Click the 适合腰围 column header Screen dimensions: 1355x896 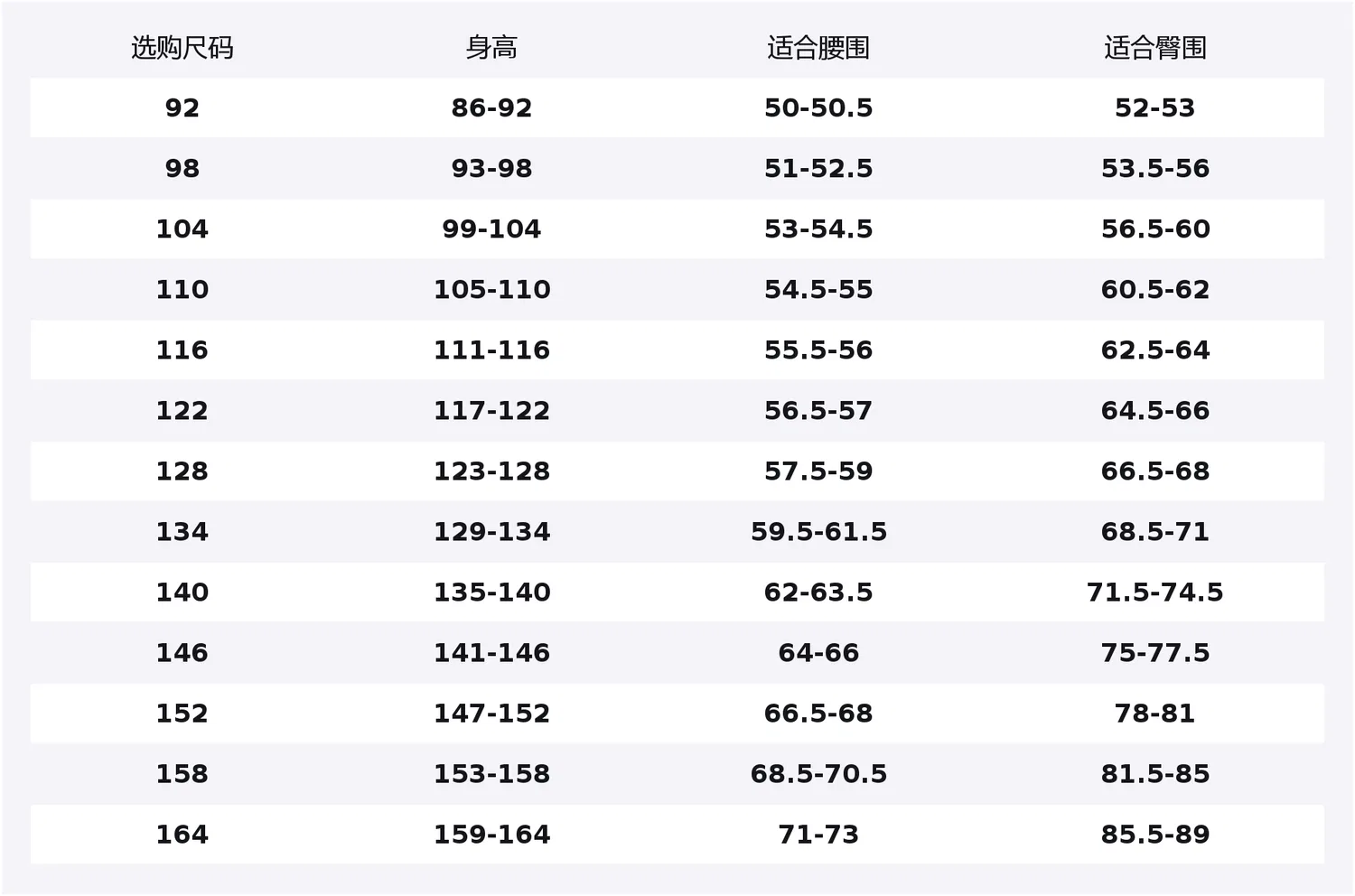pyautogui.click(x=818, y=48)
